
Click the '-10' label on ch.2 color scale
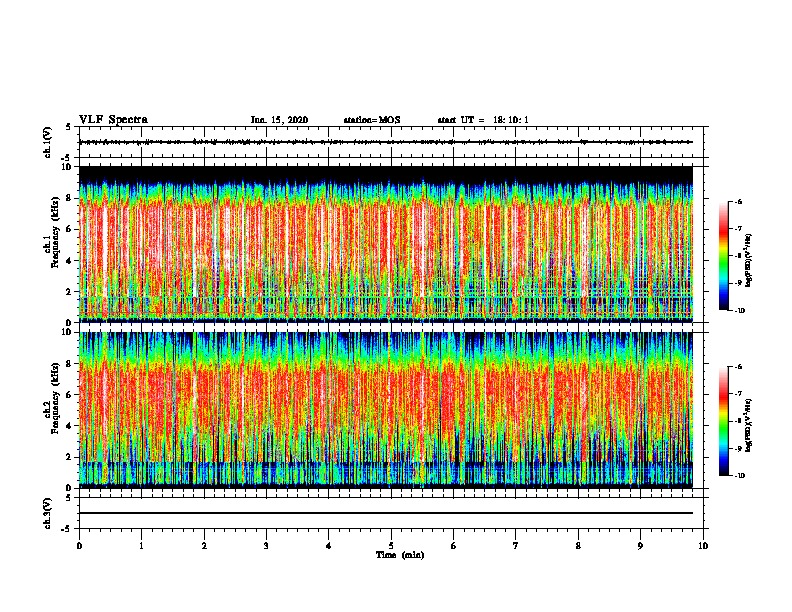coord(739,476)
